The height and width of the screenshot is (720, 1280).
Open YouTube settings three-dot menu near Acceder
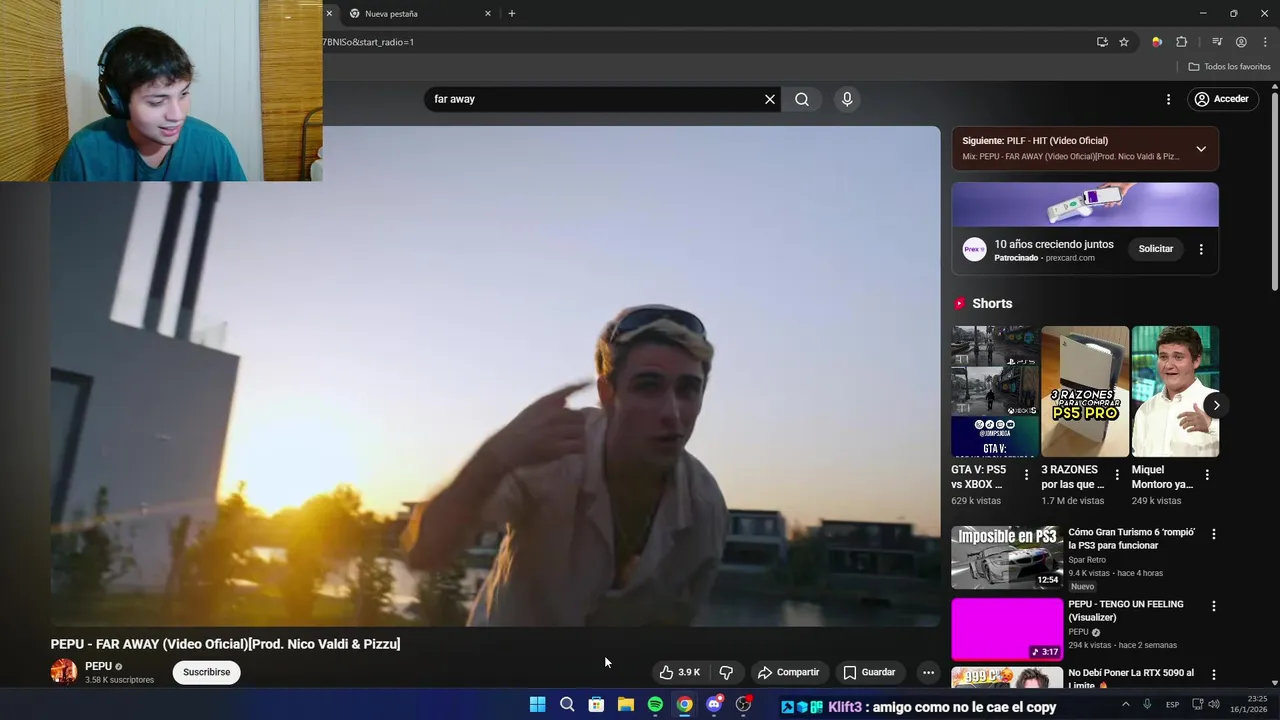click(1168, 99)
